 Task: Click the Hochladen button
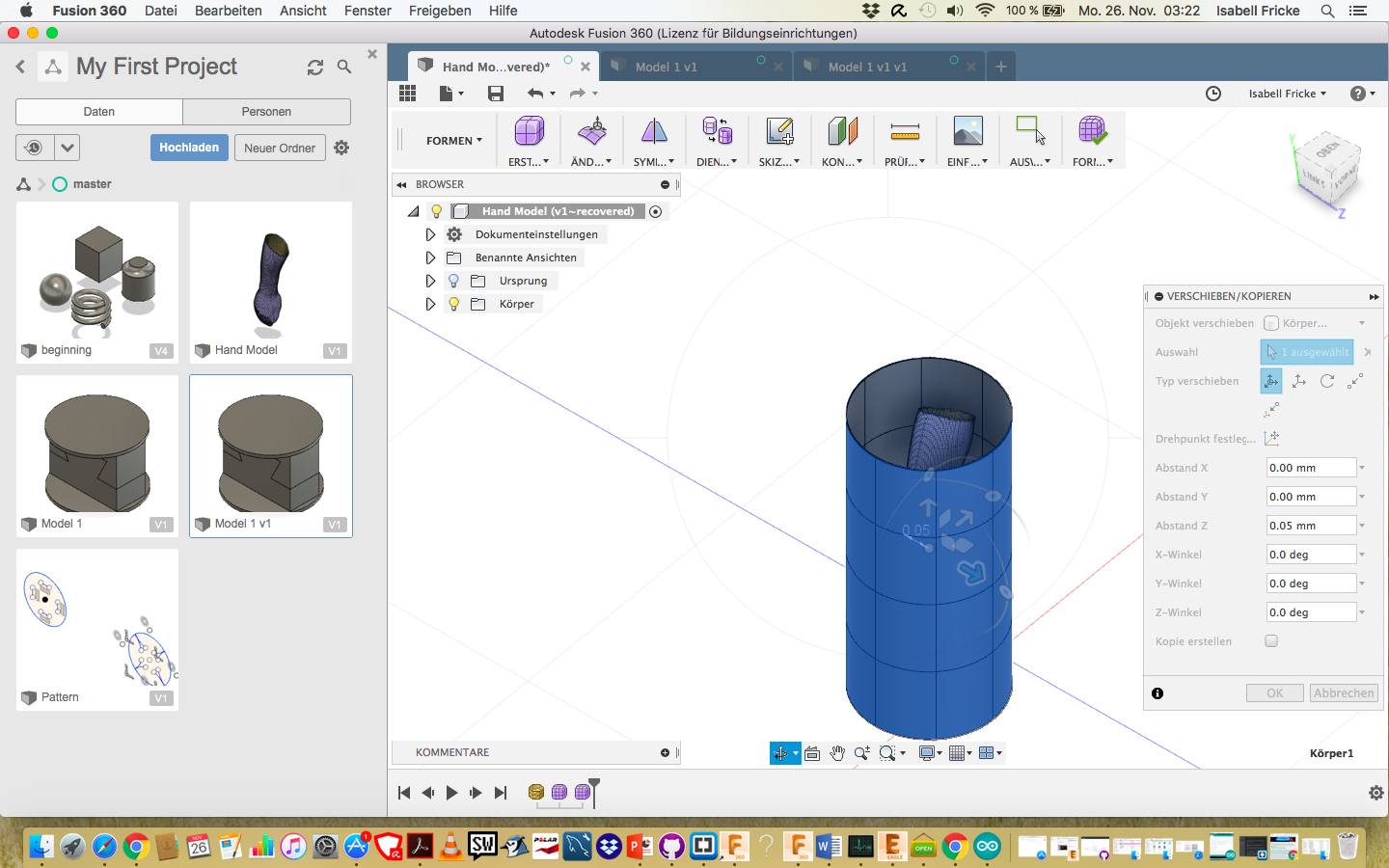click(x=189, y=148)
